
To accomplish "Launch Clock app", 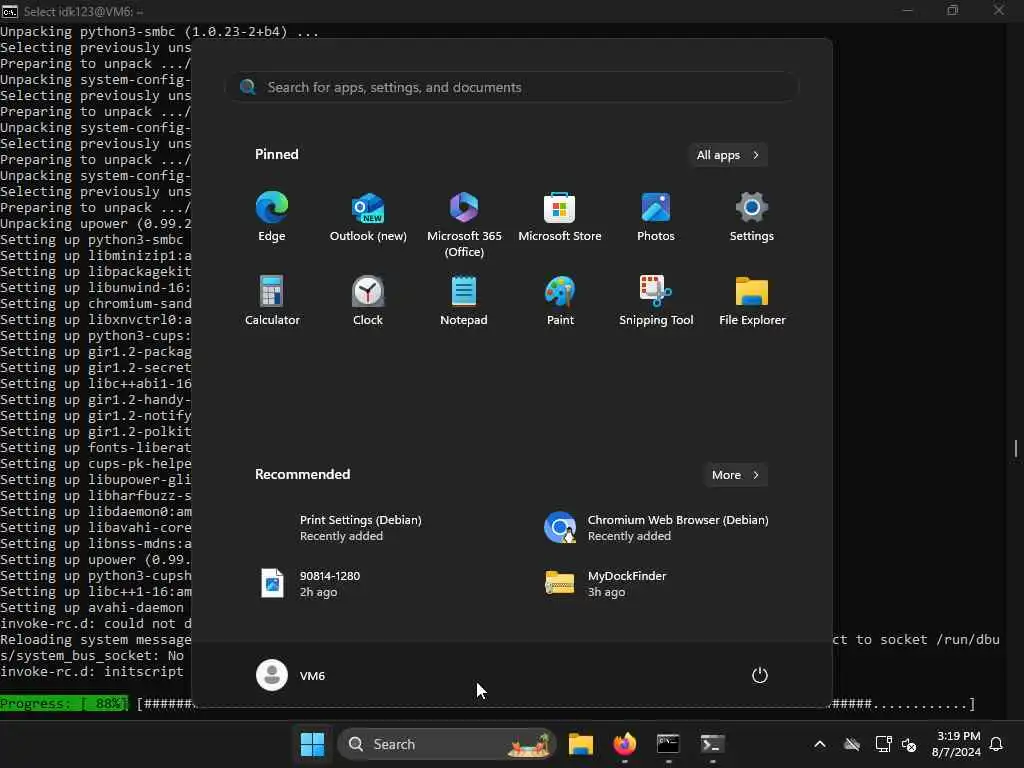I will tap(368, 301).
